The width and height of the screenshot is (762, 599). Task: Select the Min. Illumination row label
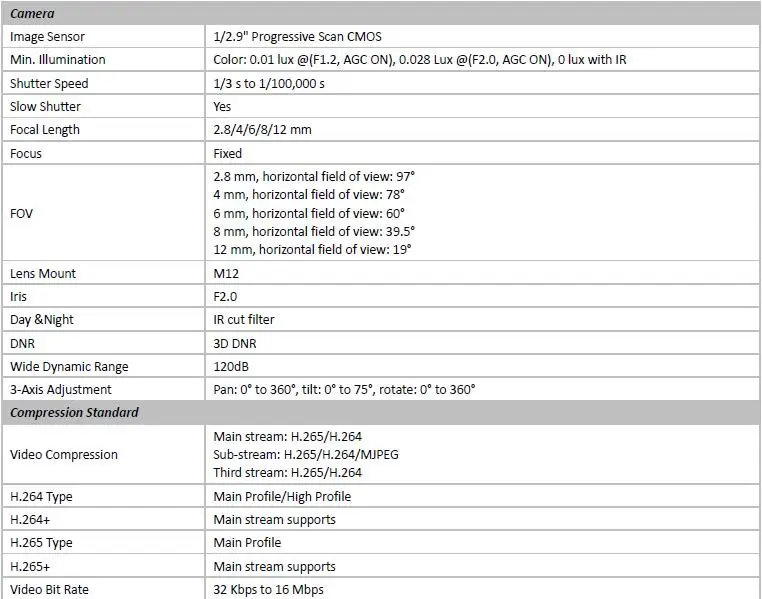57,60
